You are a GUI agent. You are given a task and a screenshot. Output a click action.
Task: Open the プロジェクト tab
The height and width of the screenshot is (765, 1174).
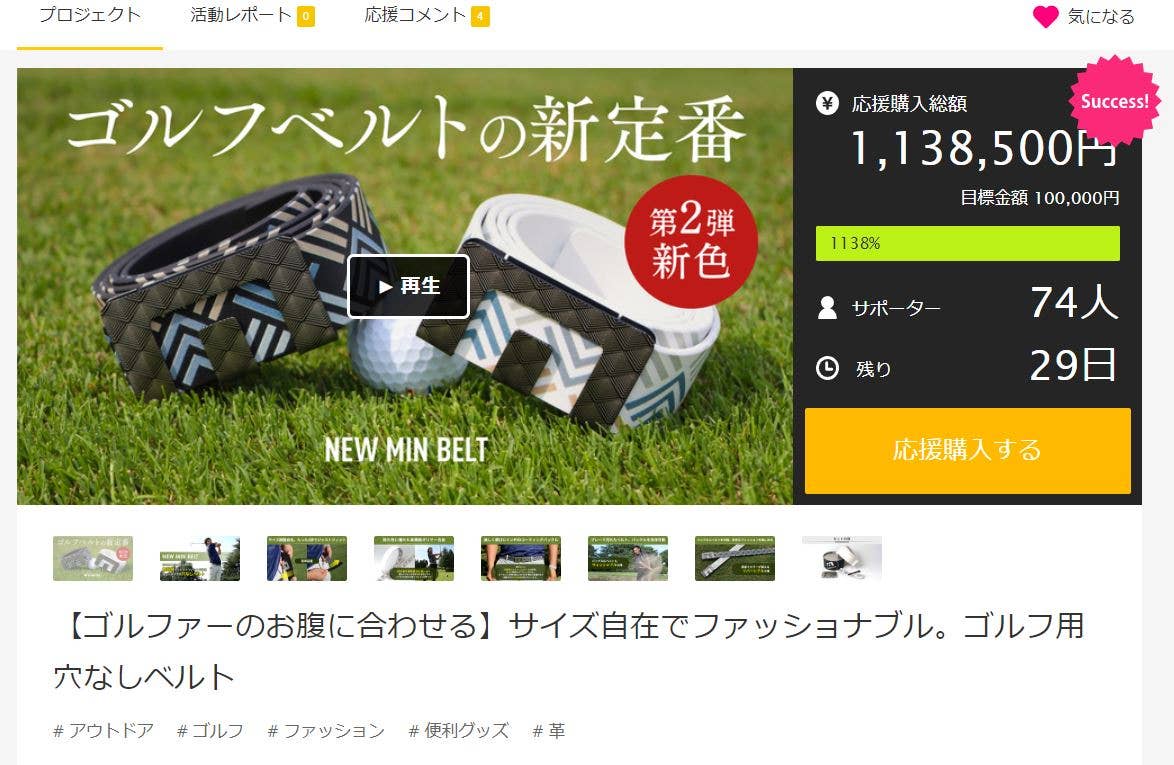point(90,16)
